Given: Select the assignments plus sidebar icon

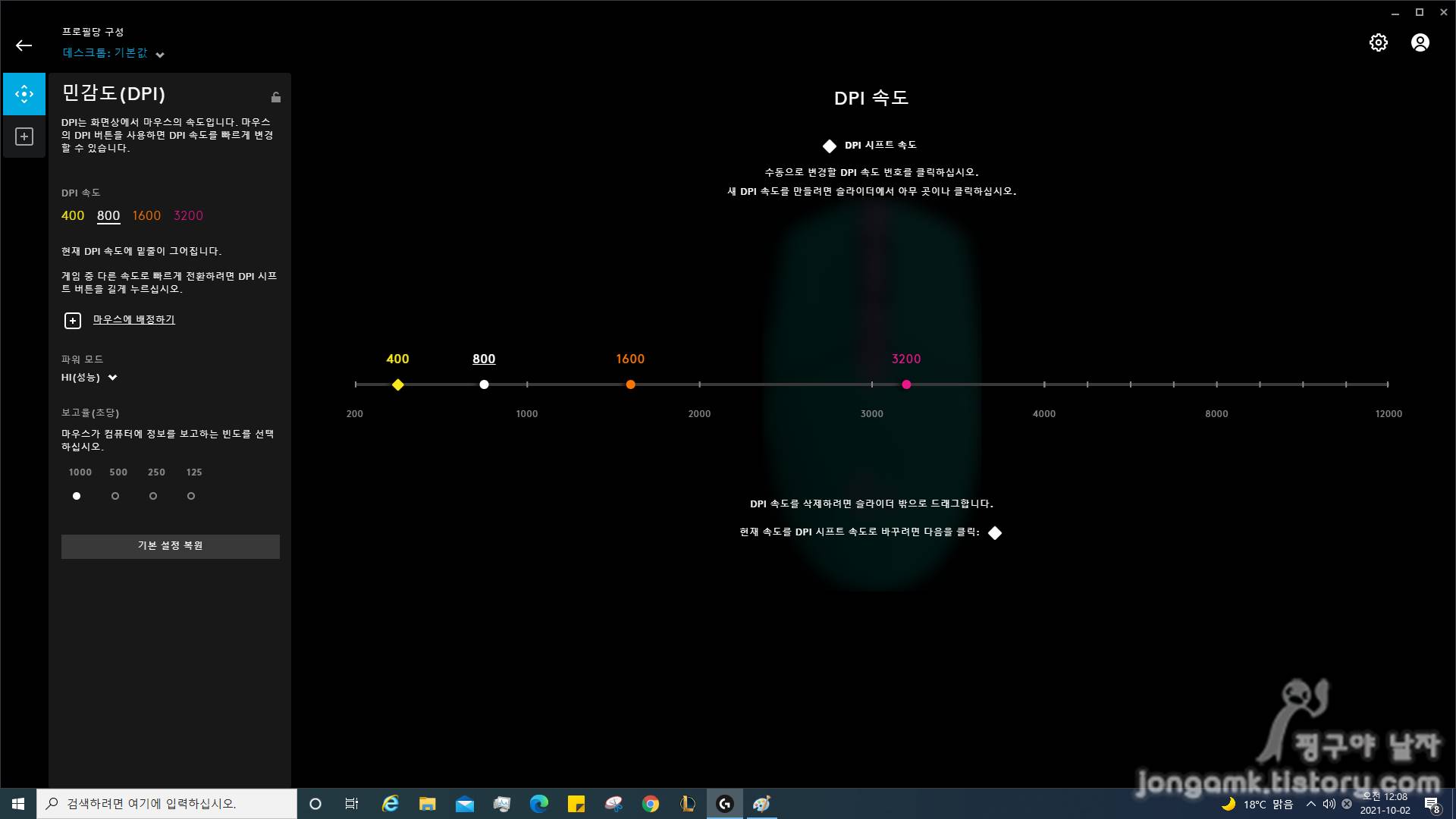Looking at the screenshot, I should point(24,136).
